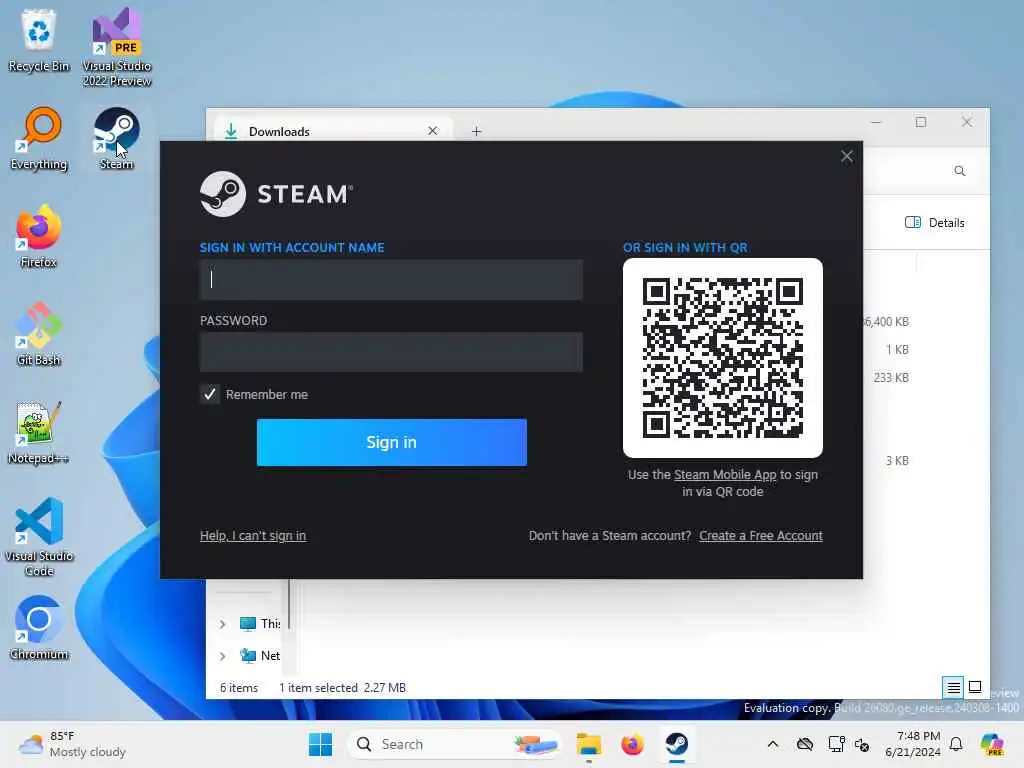Open the weather widget showing 85°F
1024x768 pixels.
pos(72,744)
